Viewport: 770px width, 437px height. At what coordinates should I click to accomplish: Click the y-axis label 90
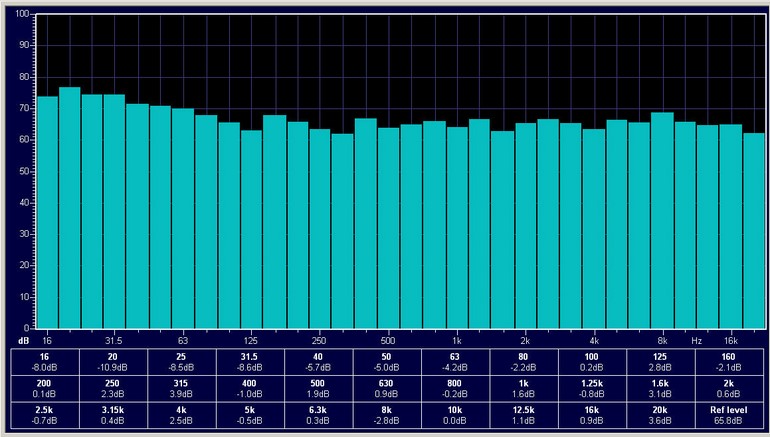25,45
